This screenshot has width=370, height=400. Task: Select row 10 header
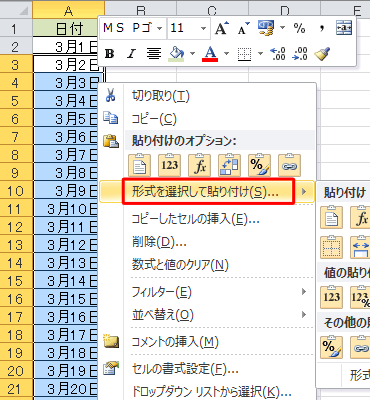pyautogui.click(x=16, y=191)
